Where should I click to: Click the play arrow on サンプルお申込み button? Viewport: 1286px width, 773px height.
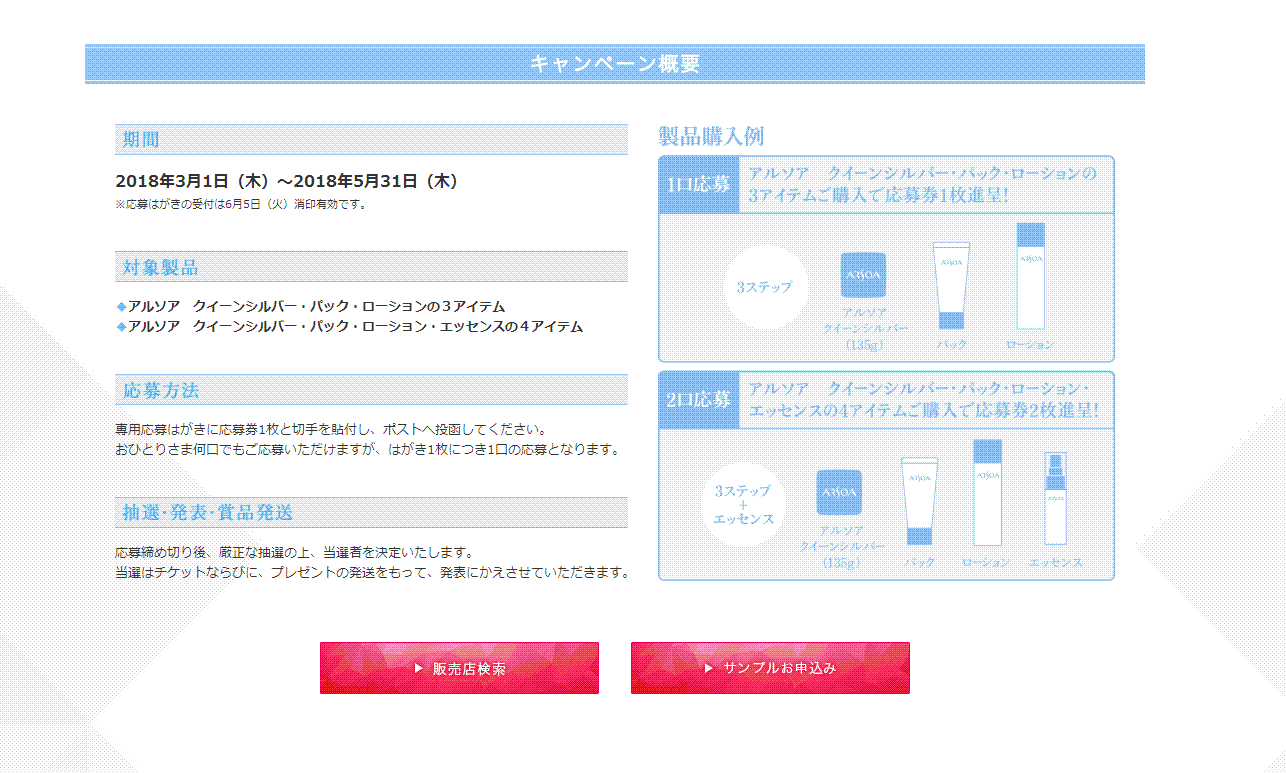(709, 668)
